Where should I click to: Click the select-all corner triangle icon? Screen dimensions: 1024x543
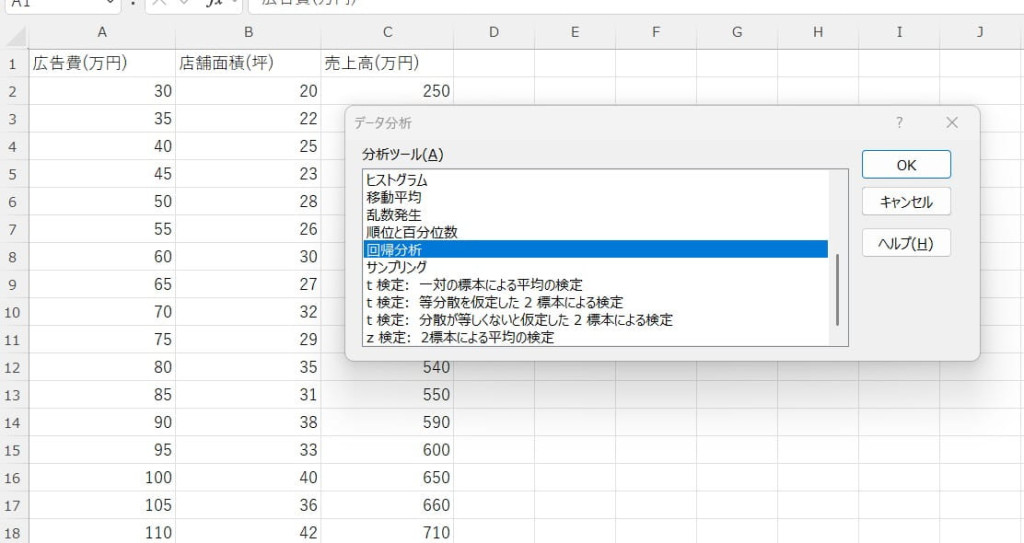click(15, 36)
